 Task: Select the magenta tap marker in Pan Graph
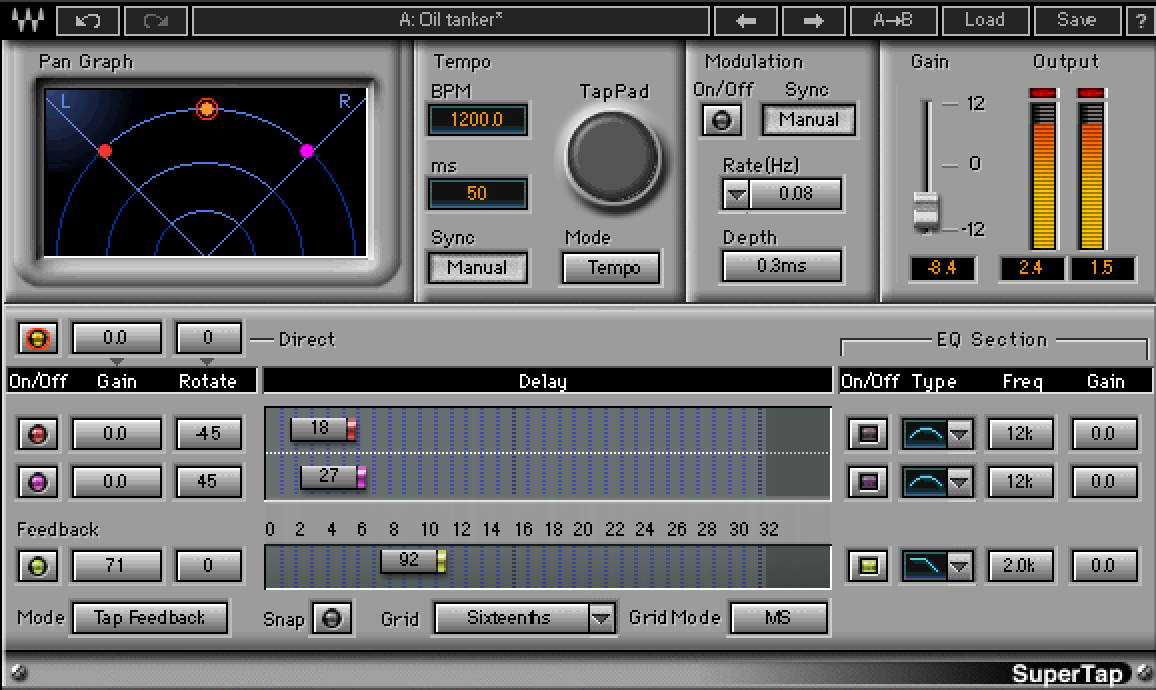pyautogui.click(x=307, y=151)
